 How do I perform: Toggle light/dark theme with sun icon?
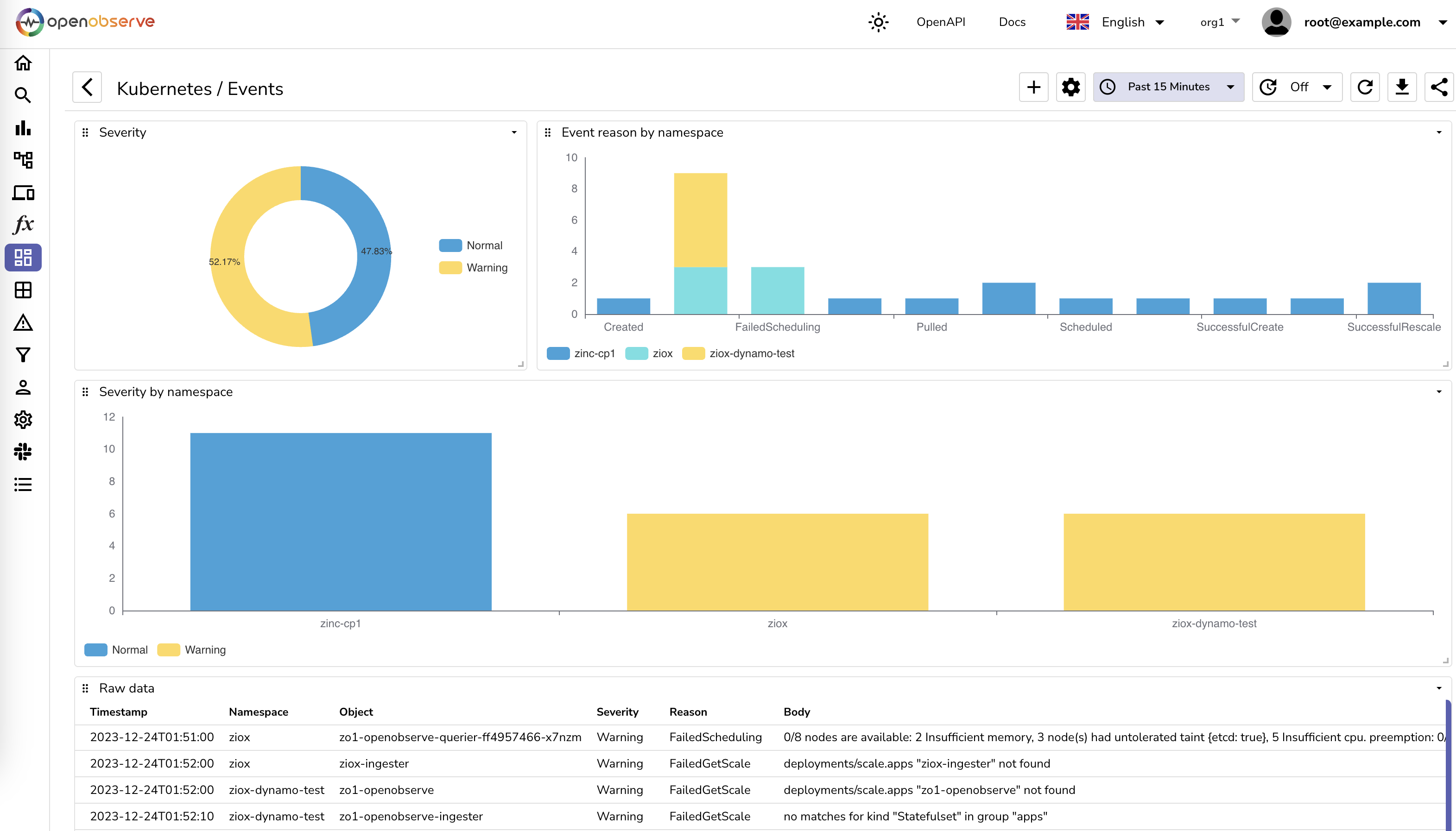(878, 22)
